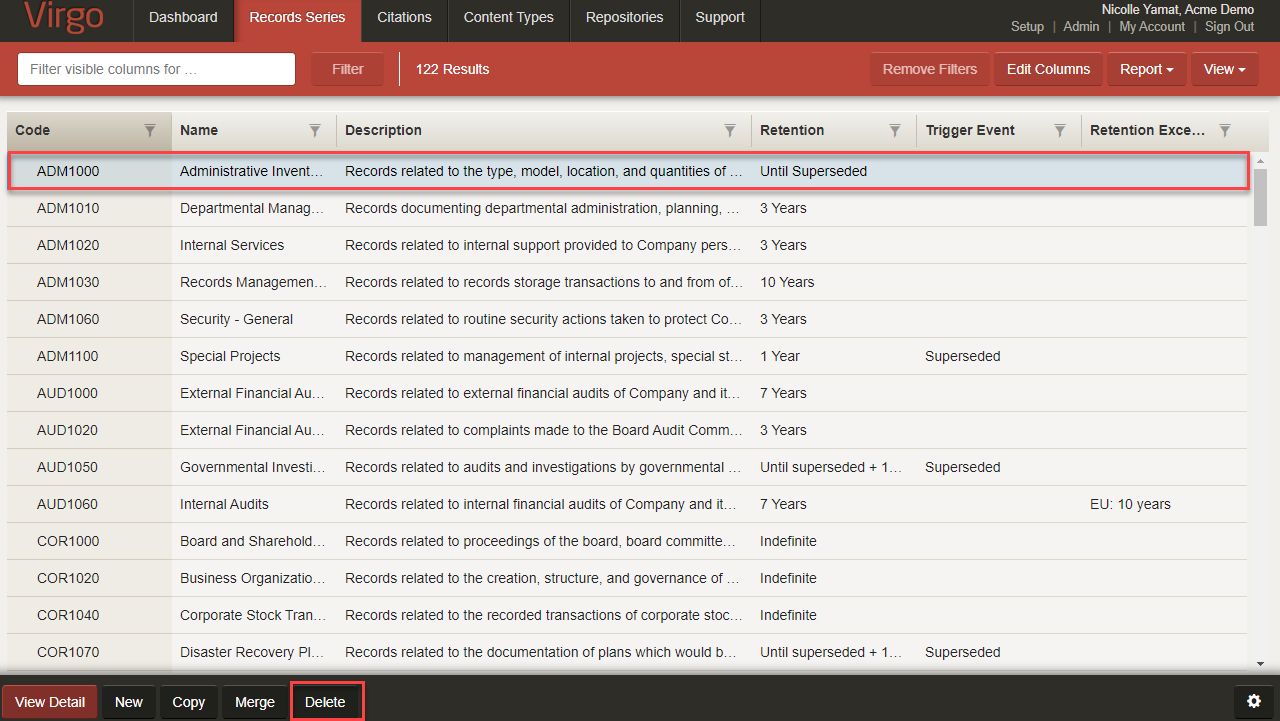Expand the Report dropdown

[x=1147, y=69]
